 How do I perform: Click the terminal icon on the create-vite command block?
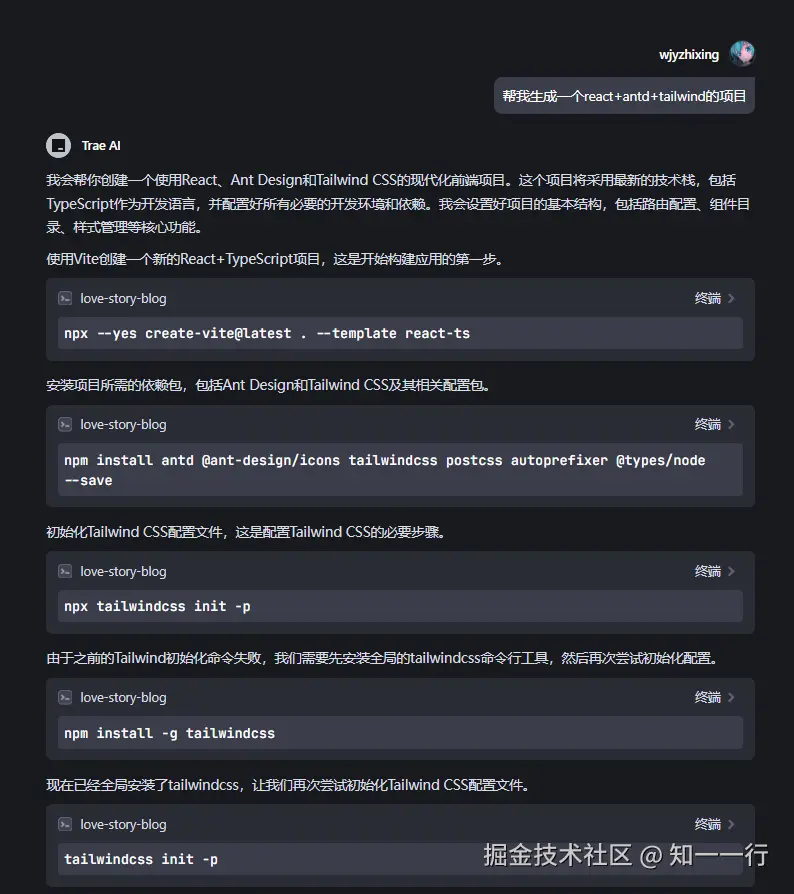click(x=65, y=298)
